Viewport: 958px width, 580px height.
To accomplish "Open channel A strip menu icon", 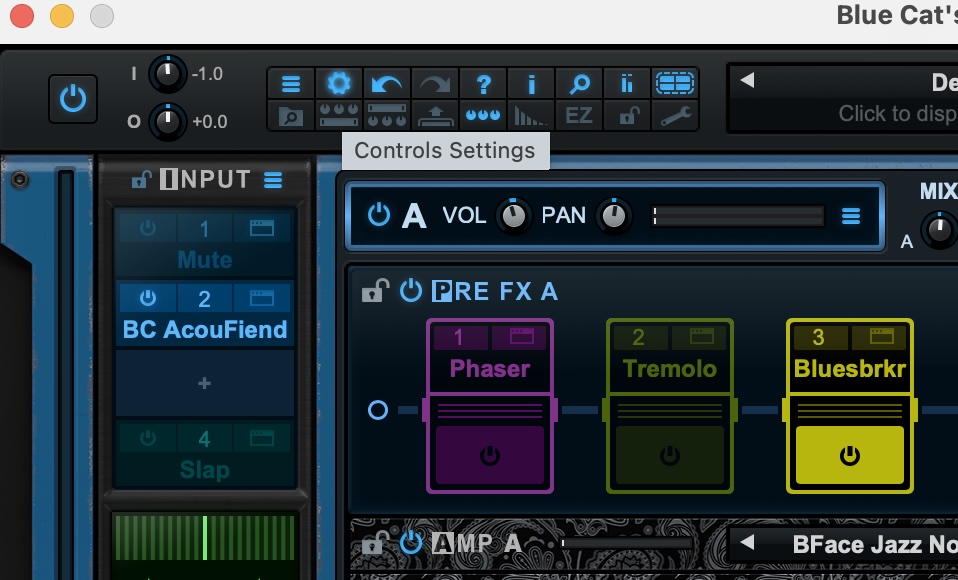I will [x=851, y=216].
